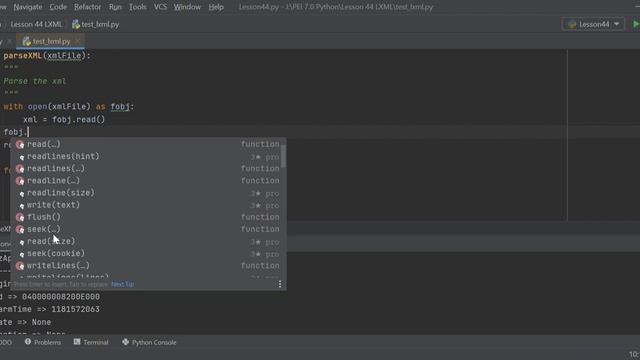Click the red function icon beside seek(…)
The height and width of the screenshot is (360, 640).
click(x=20, y=229)
